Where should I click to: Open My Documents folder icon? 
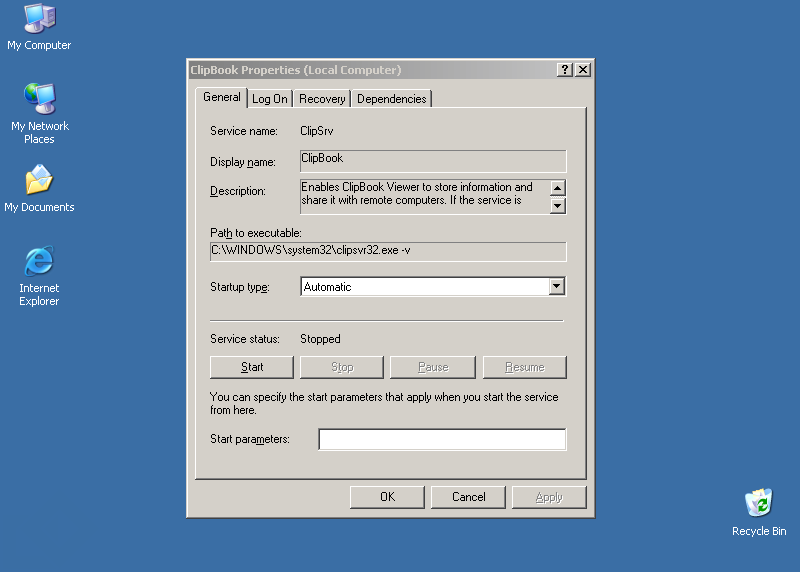[x=39, y=188]
